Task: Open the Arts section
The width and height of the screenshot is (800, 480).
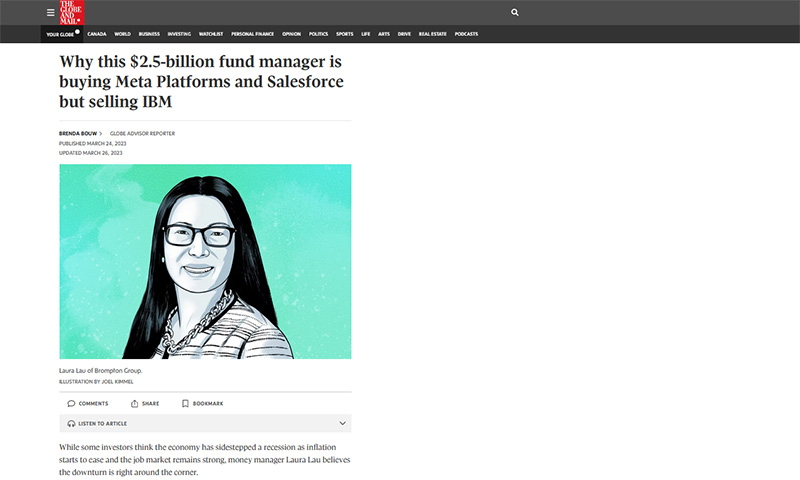Action: [x=384, y=34]
